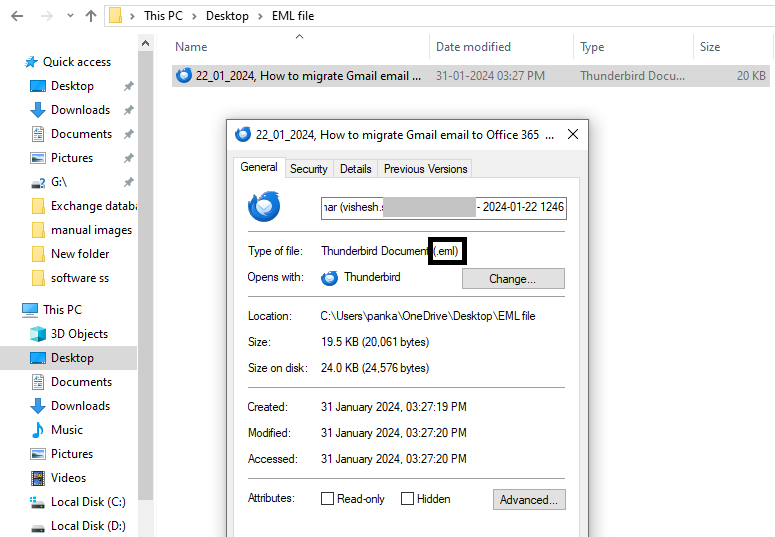
Task: Open pinned Pictures under Quick access
Action: point(72,158)
